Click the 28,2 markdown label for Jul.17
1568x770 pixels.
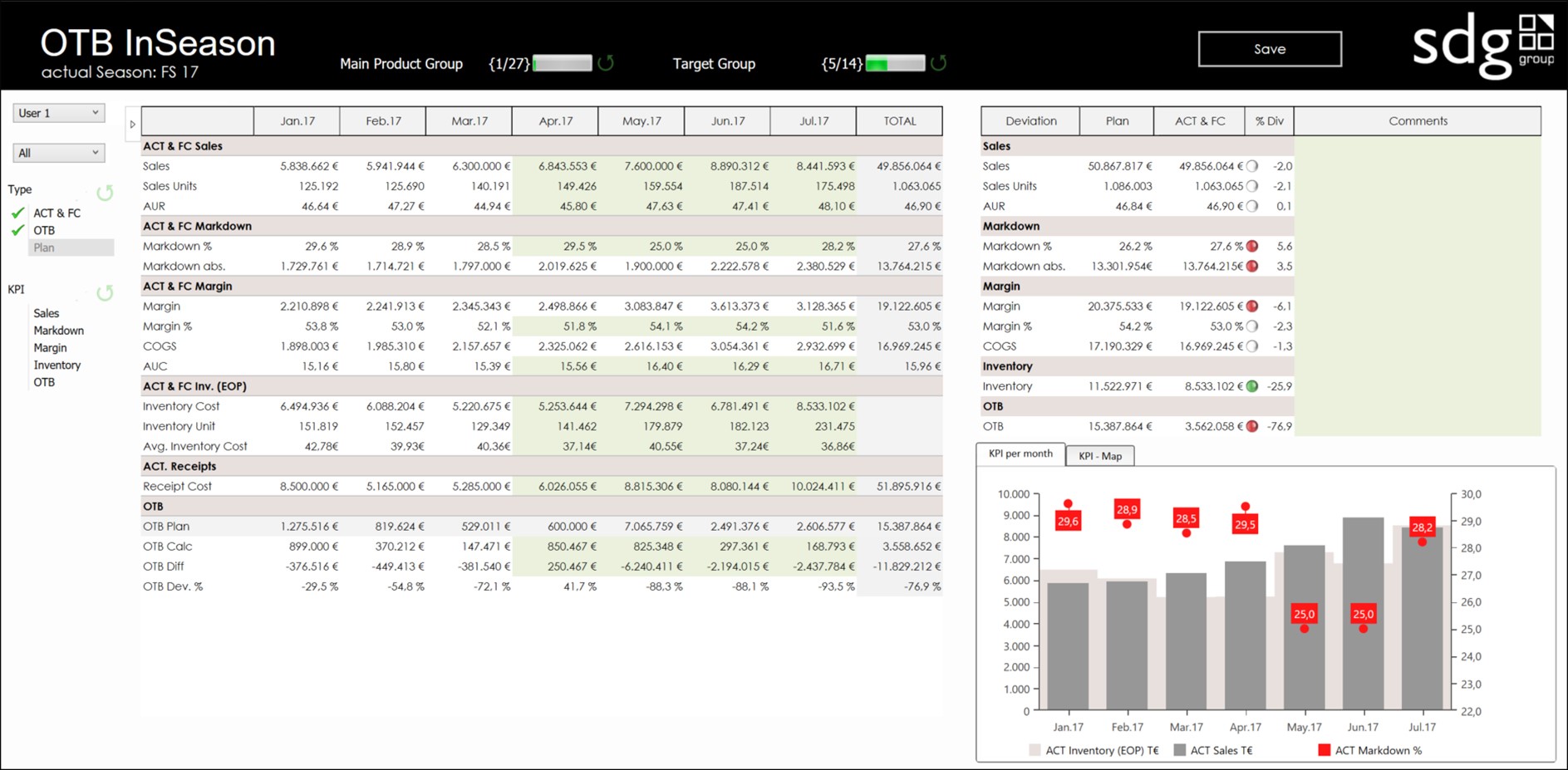tap(1423, 527)
